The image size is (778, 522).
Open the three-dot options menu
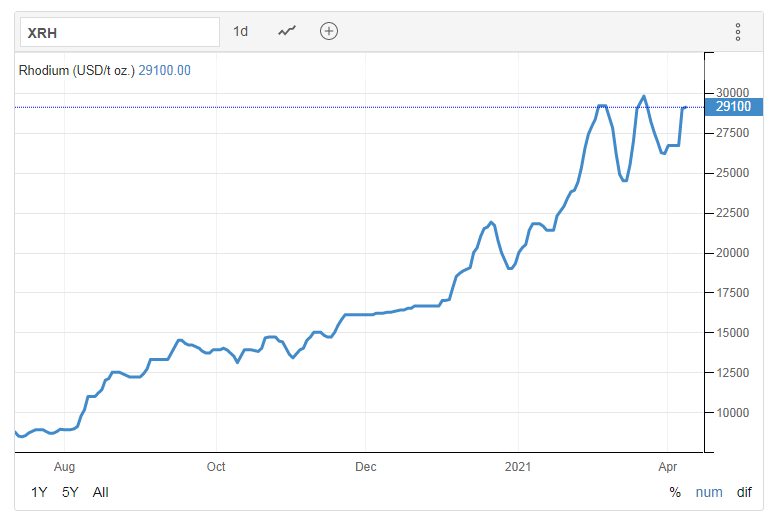click(738, 32)
